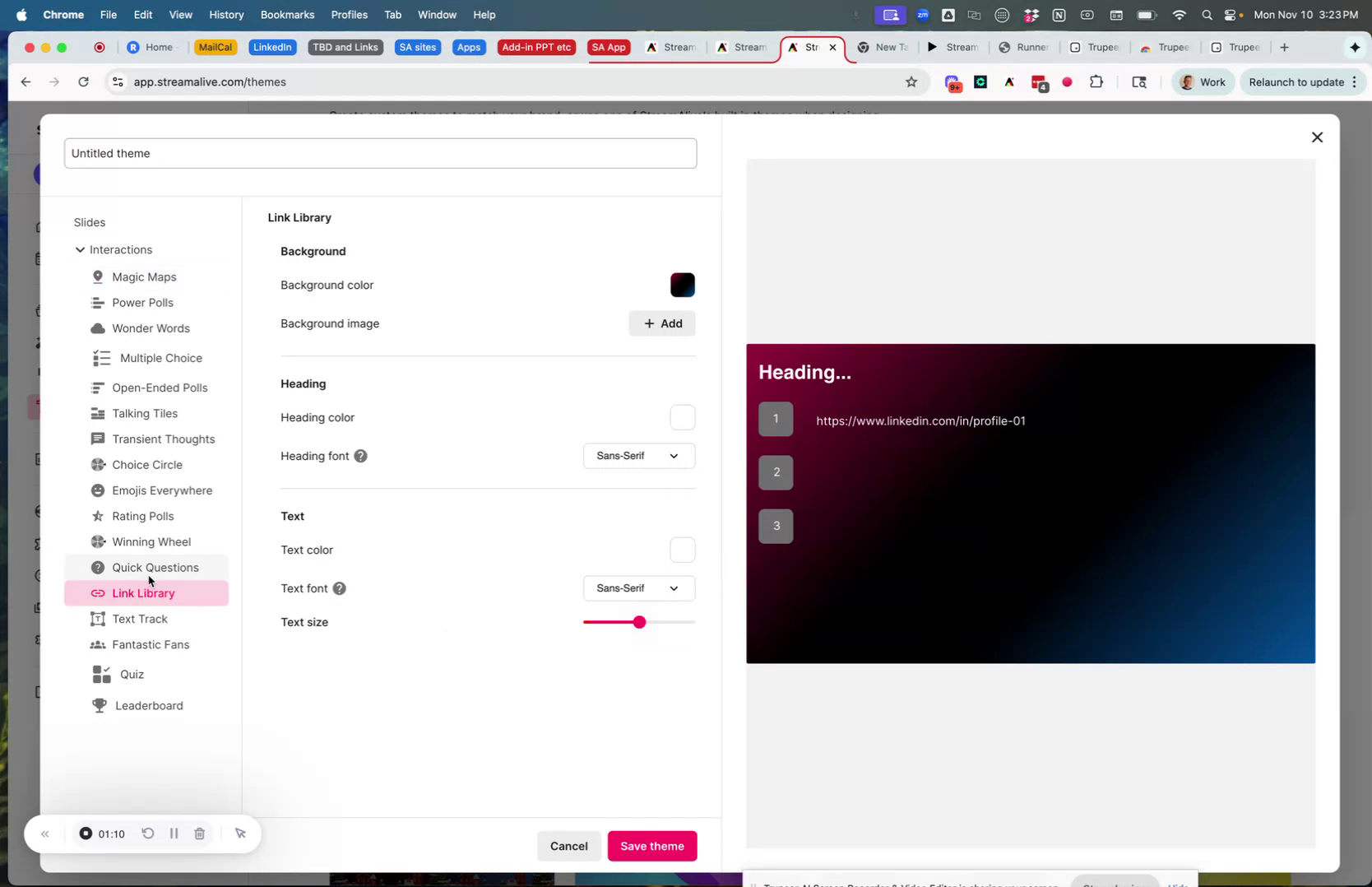This screenshot has height=887, width=1372.
Task: Open the History menu
Action: [225, 14]
